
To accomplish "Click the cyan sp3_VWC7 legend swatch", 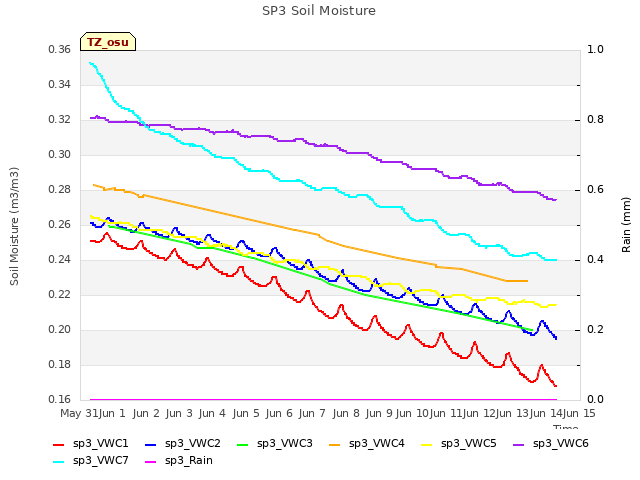I will click(59, 462).
